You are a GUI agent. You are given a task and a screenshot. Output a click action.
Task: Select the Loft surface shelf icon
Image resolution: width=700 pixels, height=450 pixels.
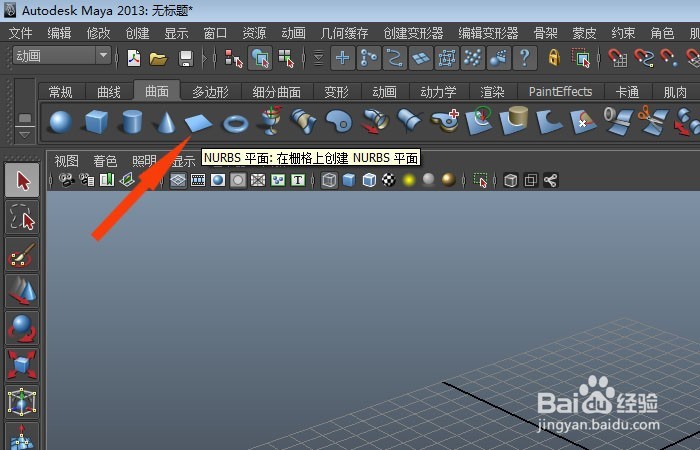[303, 121]
